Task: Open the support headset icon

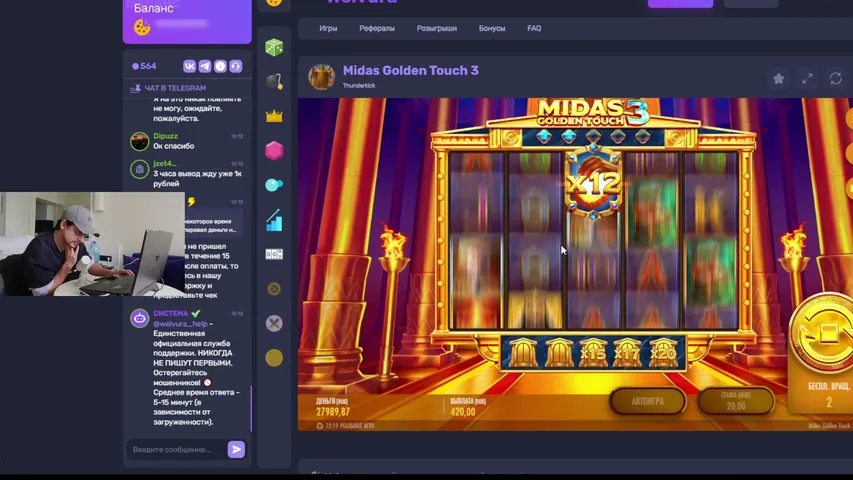Action: (236, 66)
